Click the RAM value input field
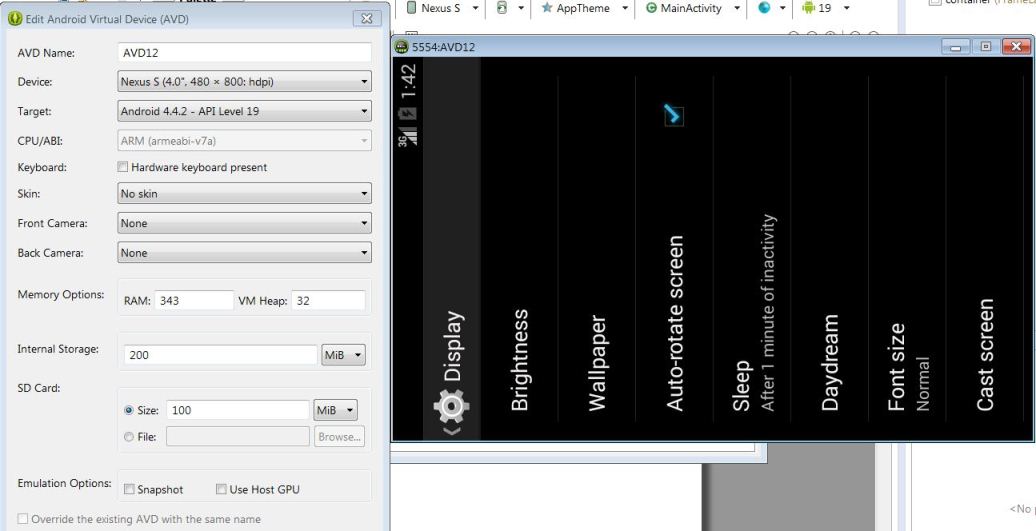1036x531 pixels. click(194, 301)
